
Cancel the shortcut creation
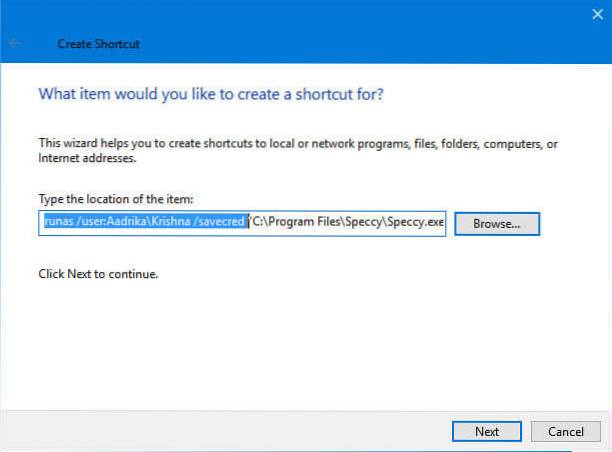[565, 431]
